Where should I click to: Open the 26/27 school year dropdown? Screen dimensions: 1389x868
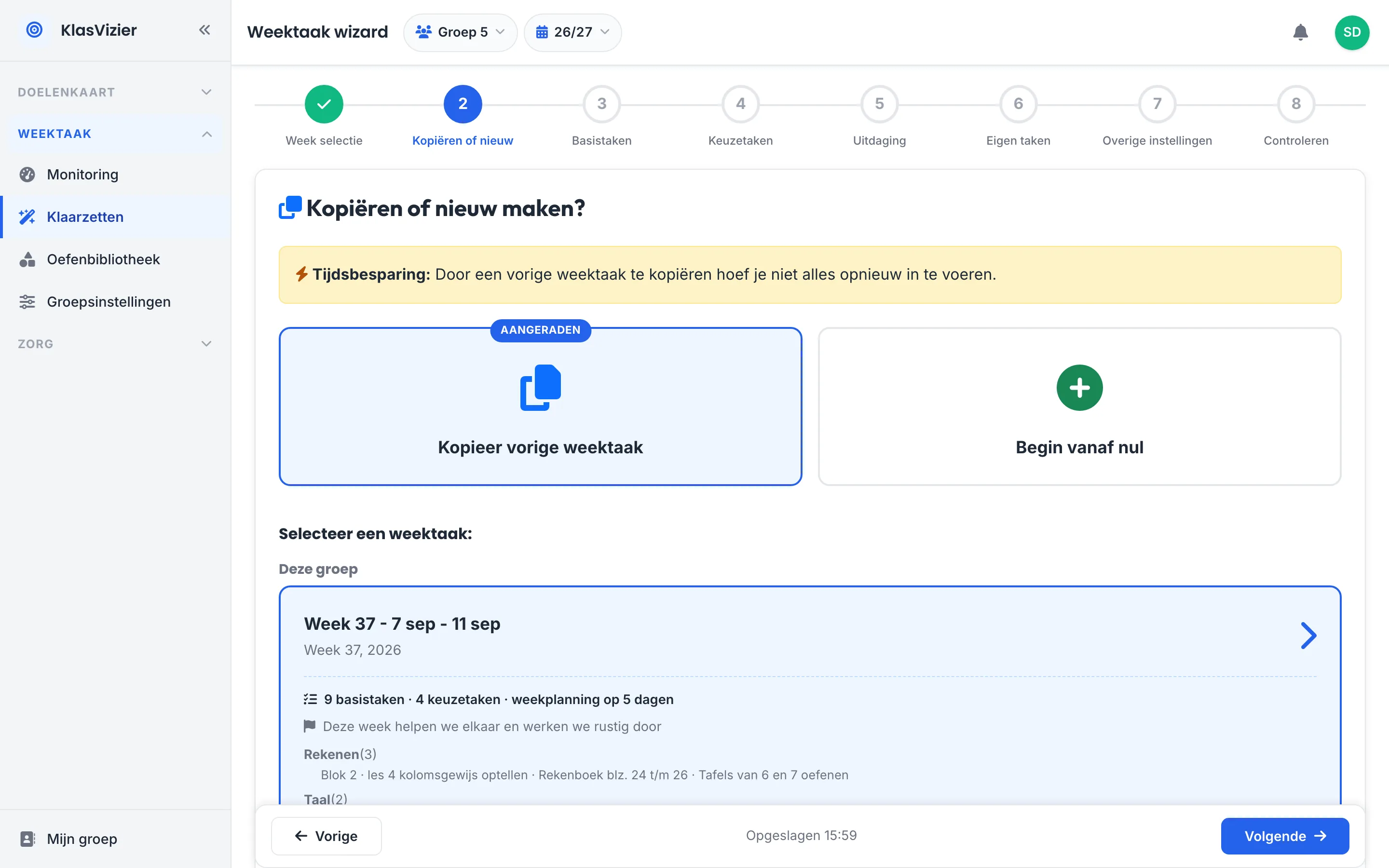pyautogui.click(x=572, y=32)
